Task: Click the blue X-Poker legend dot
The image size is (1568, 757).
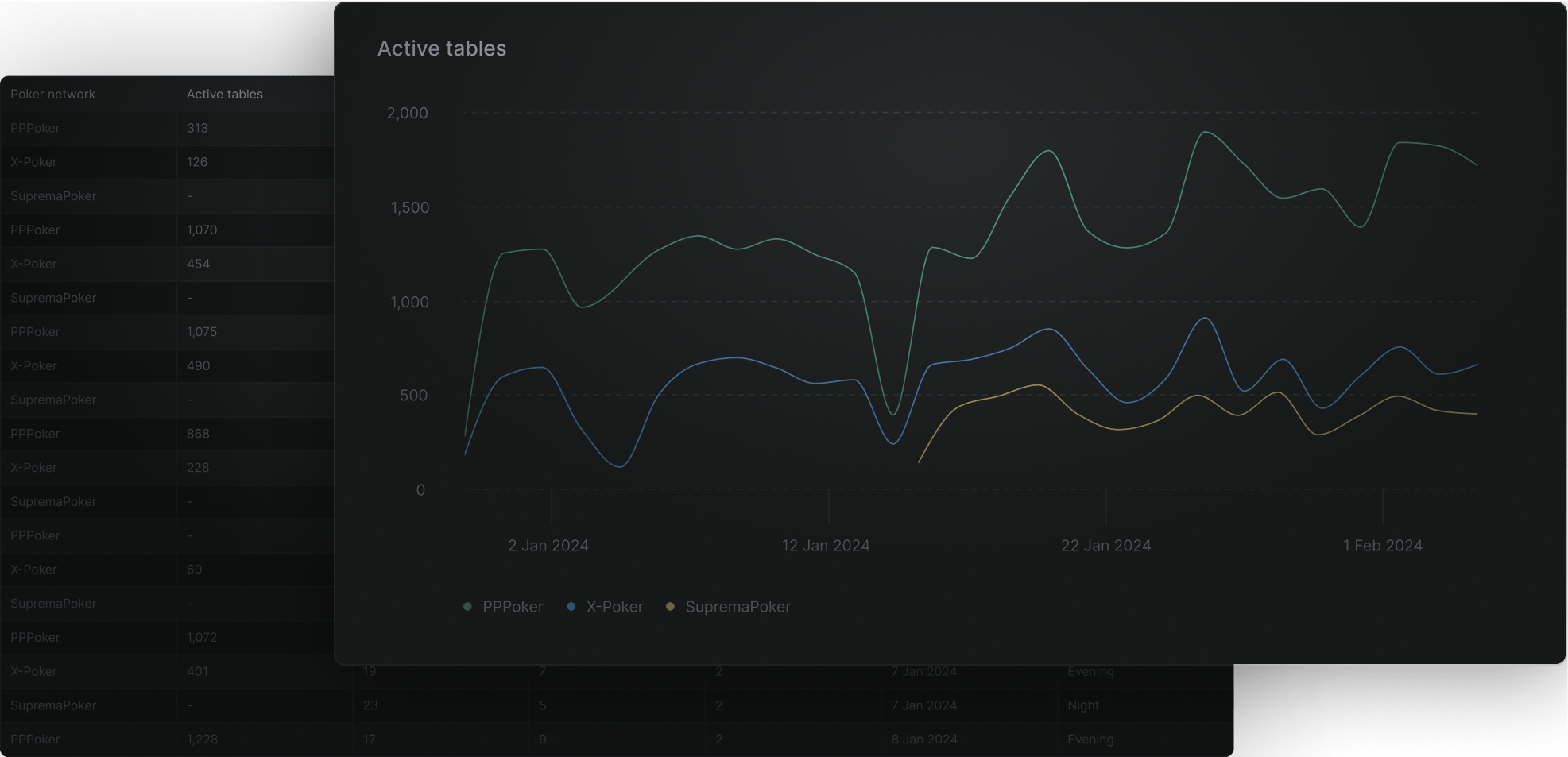Action: click(571, 607)
